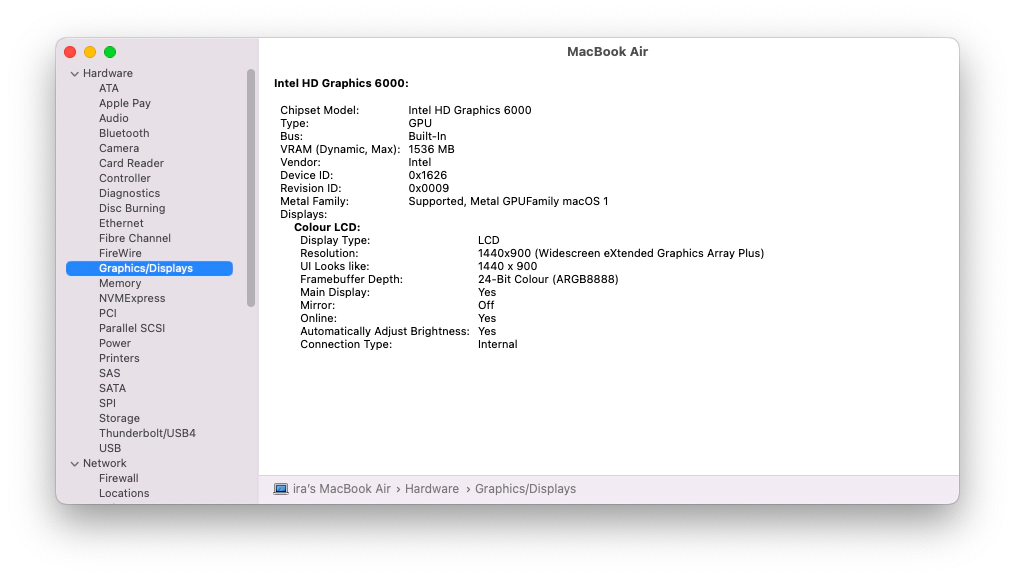Click Hardware in the path bar

tap(432, 489)
